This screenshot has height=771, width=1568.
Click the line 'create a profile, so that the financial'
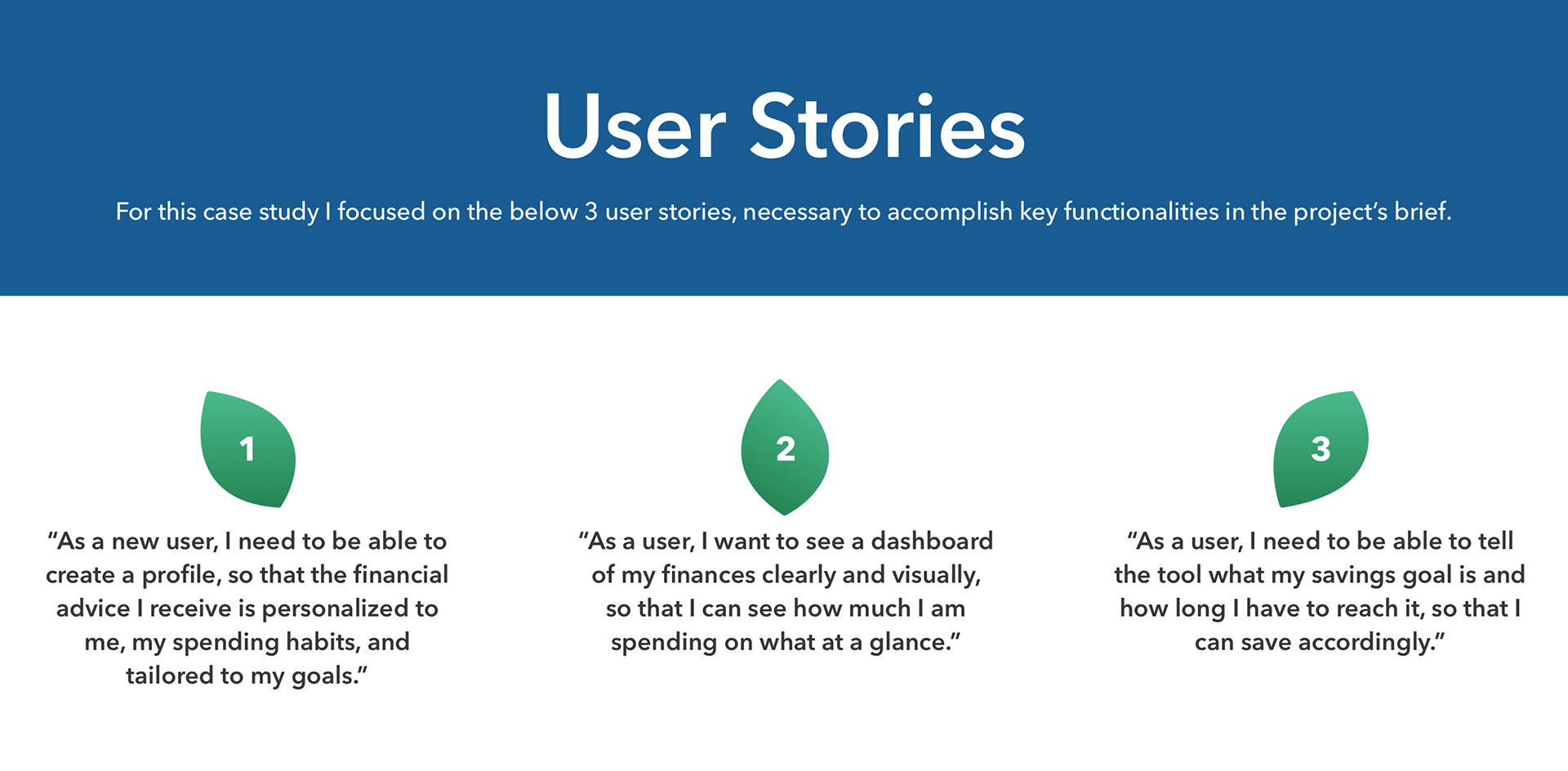point(247,575)
